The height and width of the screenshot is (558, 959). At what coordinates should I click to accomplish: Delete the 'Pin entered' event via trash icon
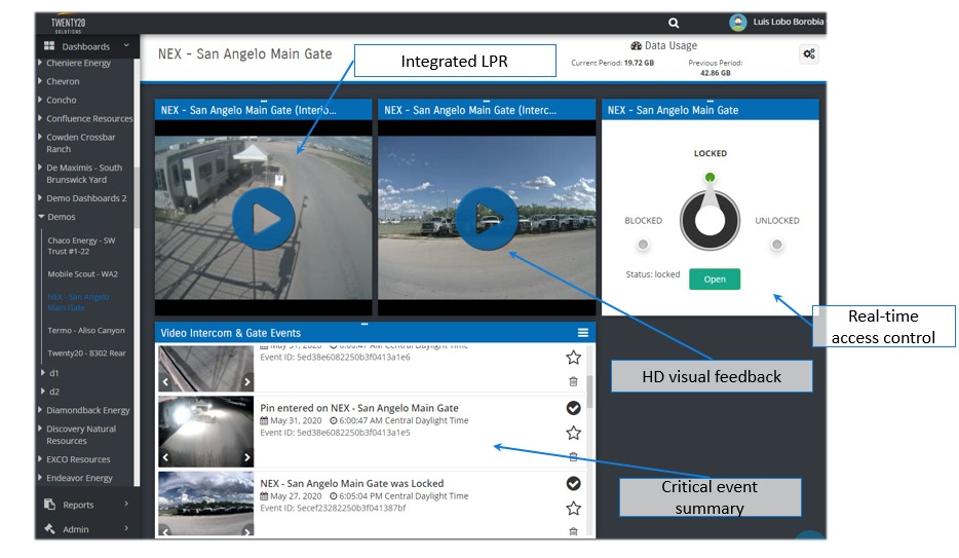pos(573,456)
